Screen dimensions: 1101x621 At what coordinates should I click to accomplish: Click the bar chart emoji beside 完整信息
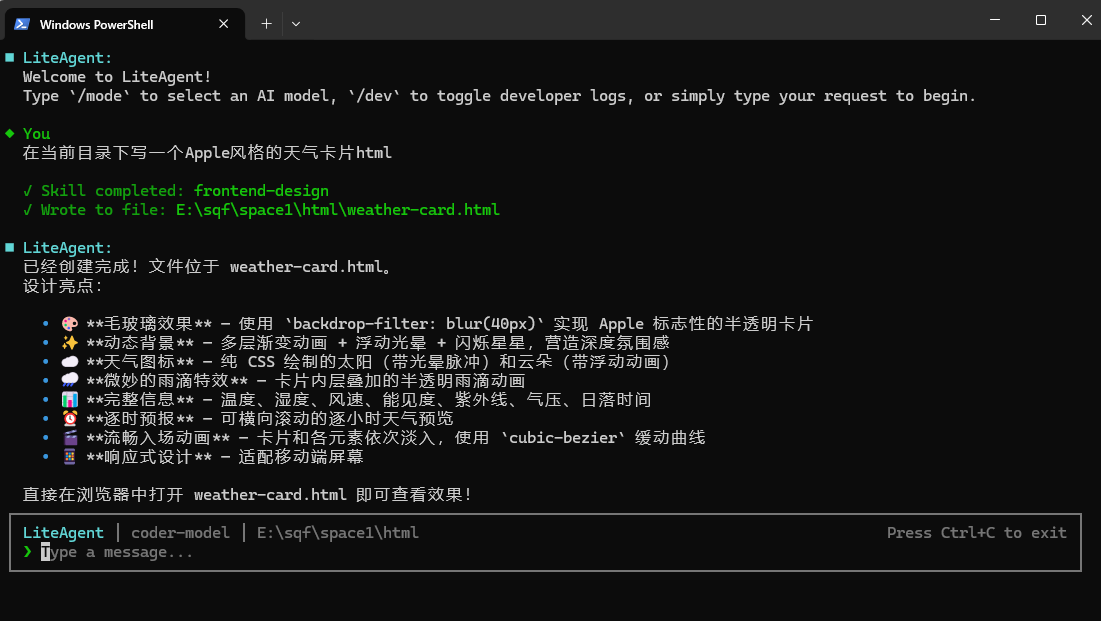pyautogui.click(x=69, y=400)
